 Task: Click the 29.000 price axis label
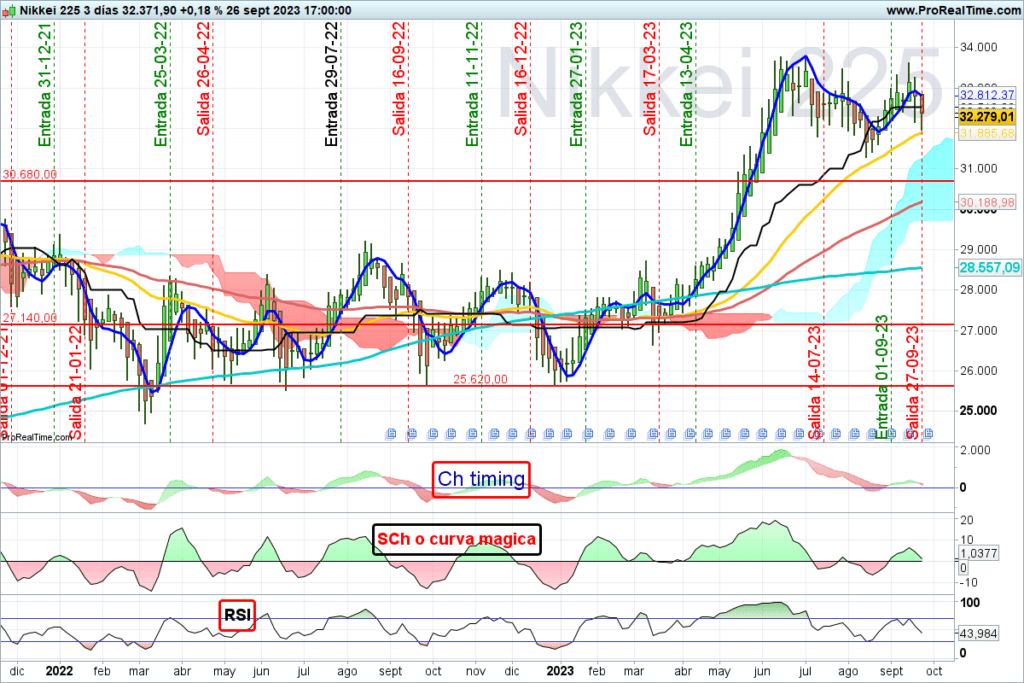[978, 249]
